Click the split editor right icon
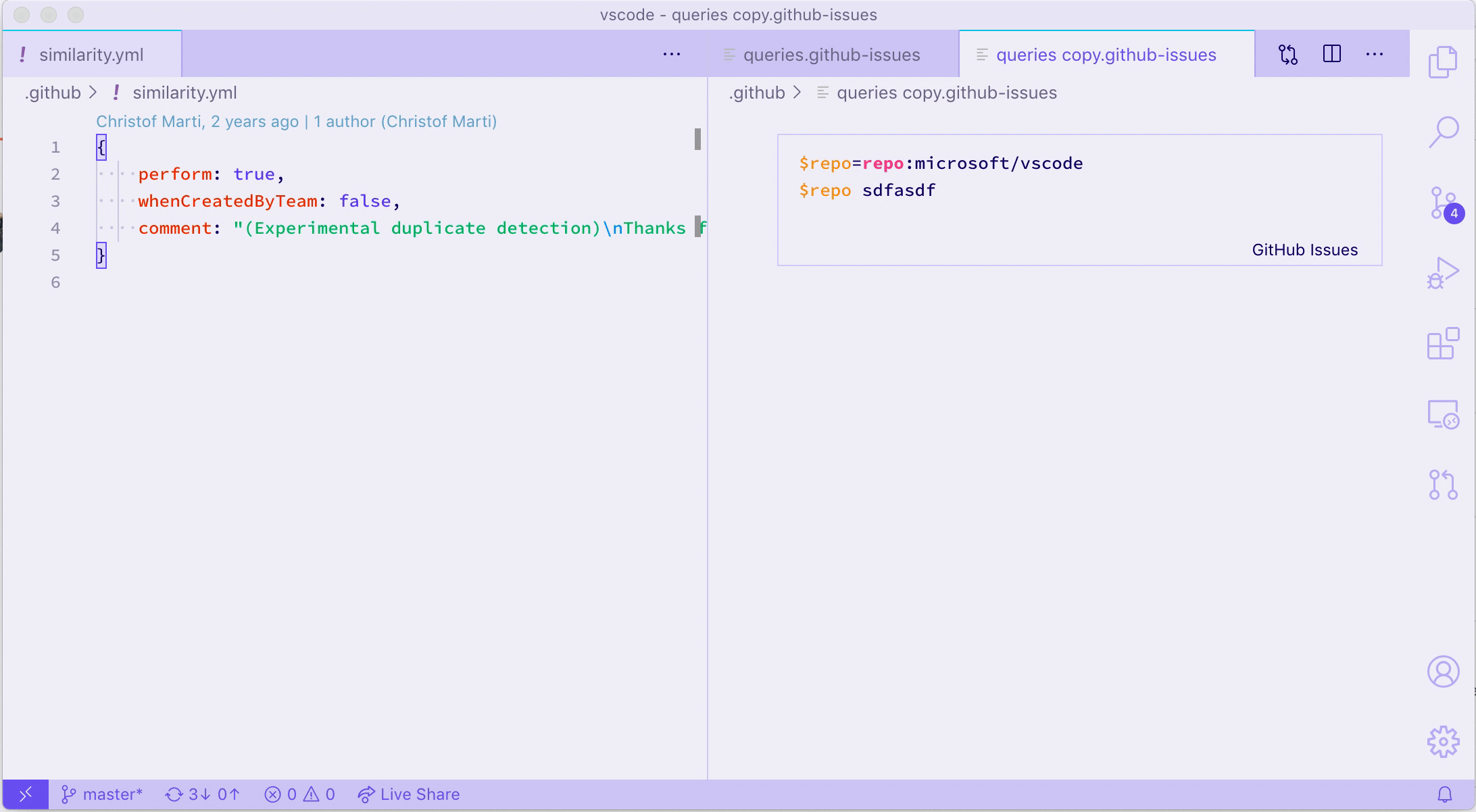The width and height of the screenshot is (1476, 812). (x=1331, y=54)
